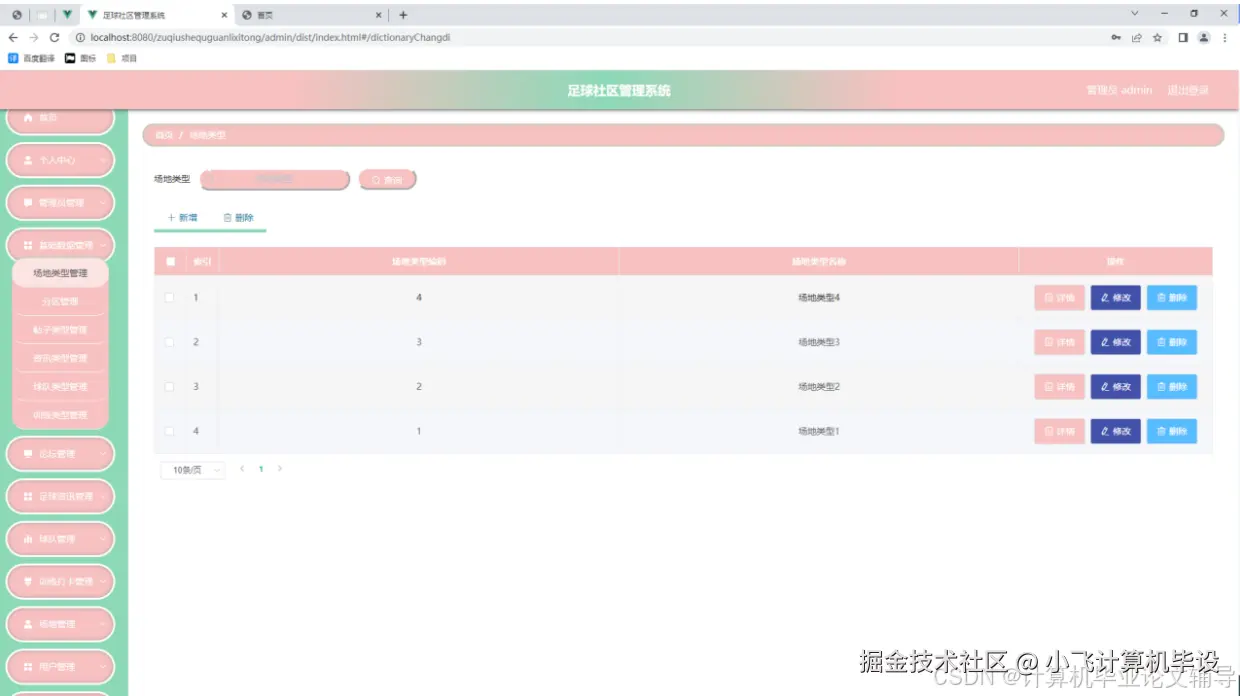Click the trash icon of toolbar 删除

tap(227, 217)
